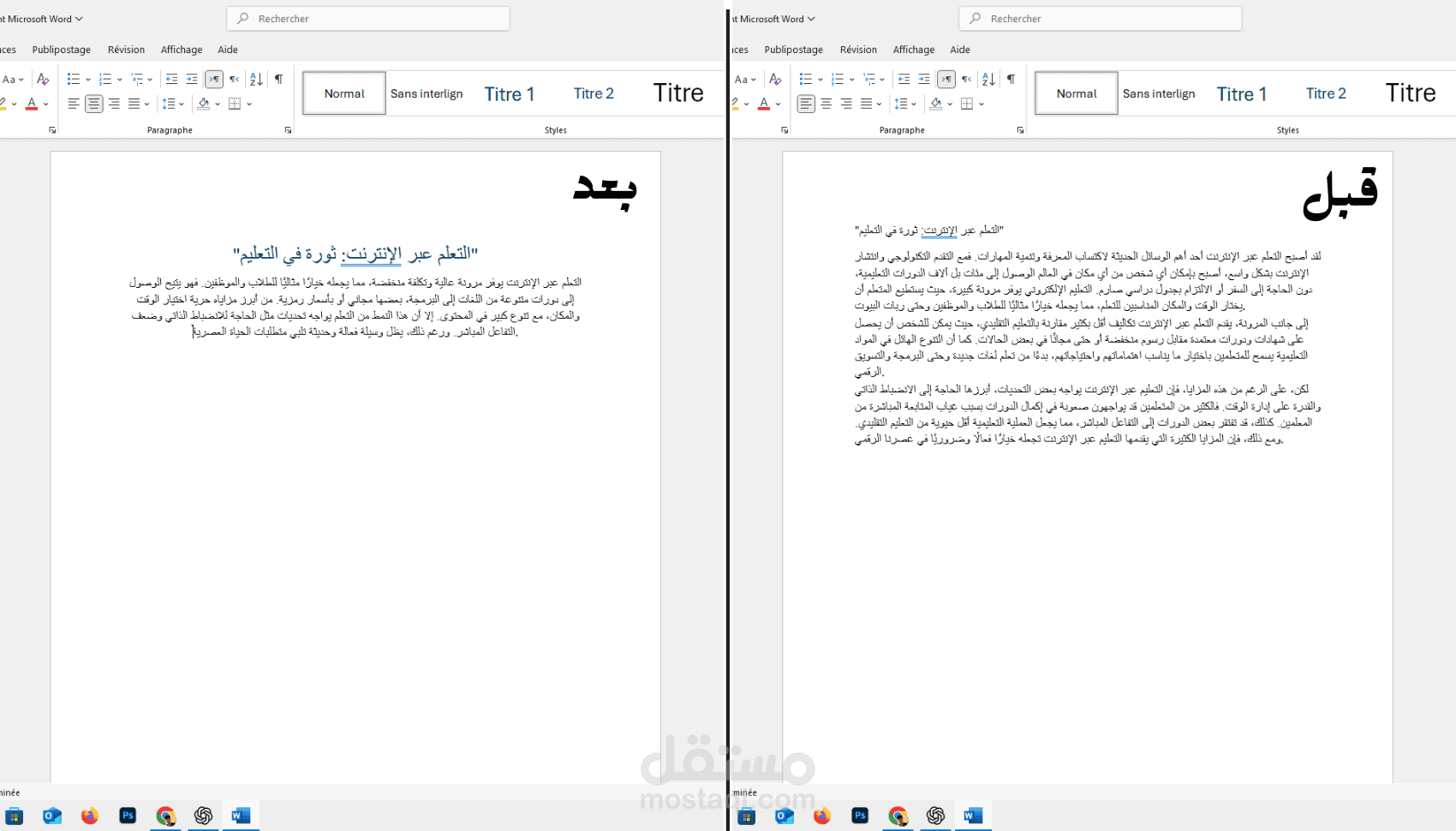
Task: Toggle align left in left Word window
Action: click(74, 104)
